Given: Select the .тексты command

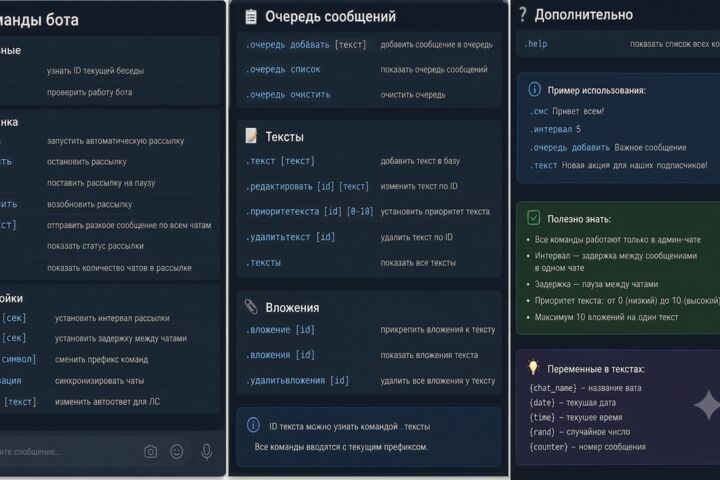Looking at the screenshot, I should pos(263,263).
